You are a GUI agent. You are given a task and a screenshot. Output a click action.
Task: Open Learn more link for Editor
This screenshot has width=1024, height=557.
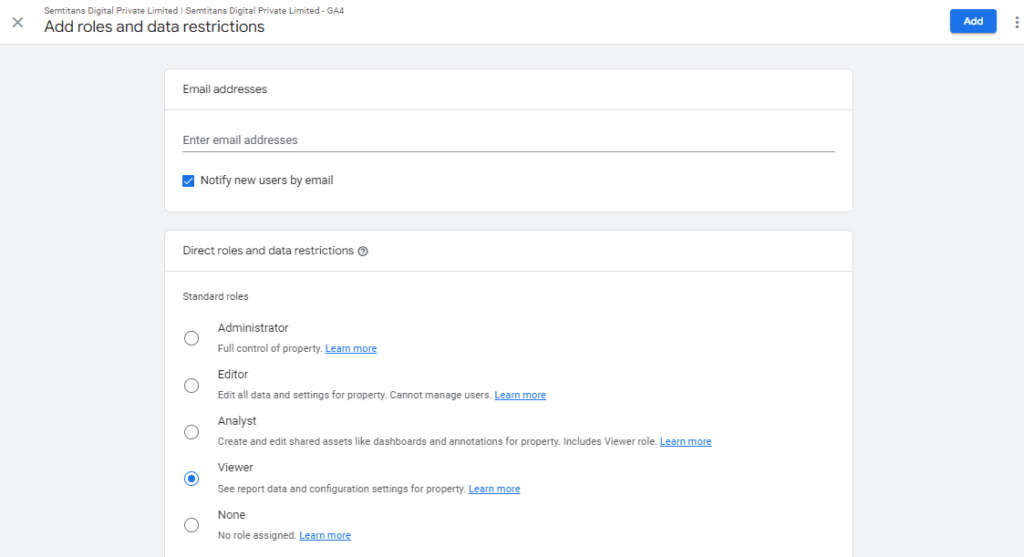(520, 395)
